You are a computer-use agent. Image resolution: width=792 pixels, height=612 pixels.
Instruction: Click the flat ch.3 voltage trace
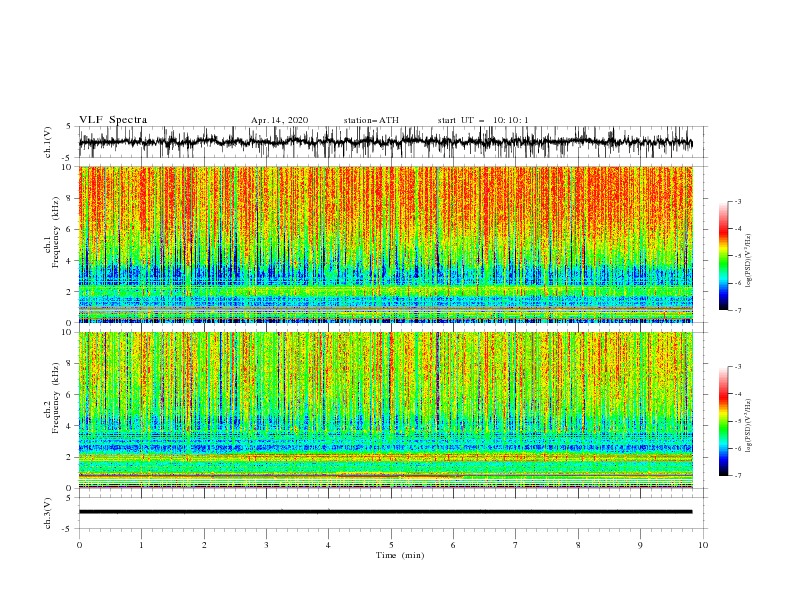(385, 512)
